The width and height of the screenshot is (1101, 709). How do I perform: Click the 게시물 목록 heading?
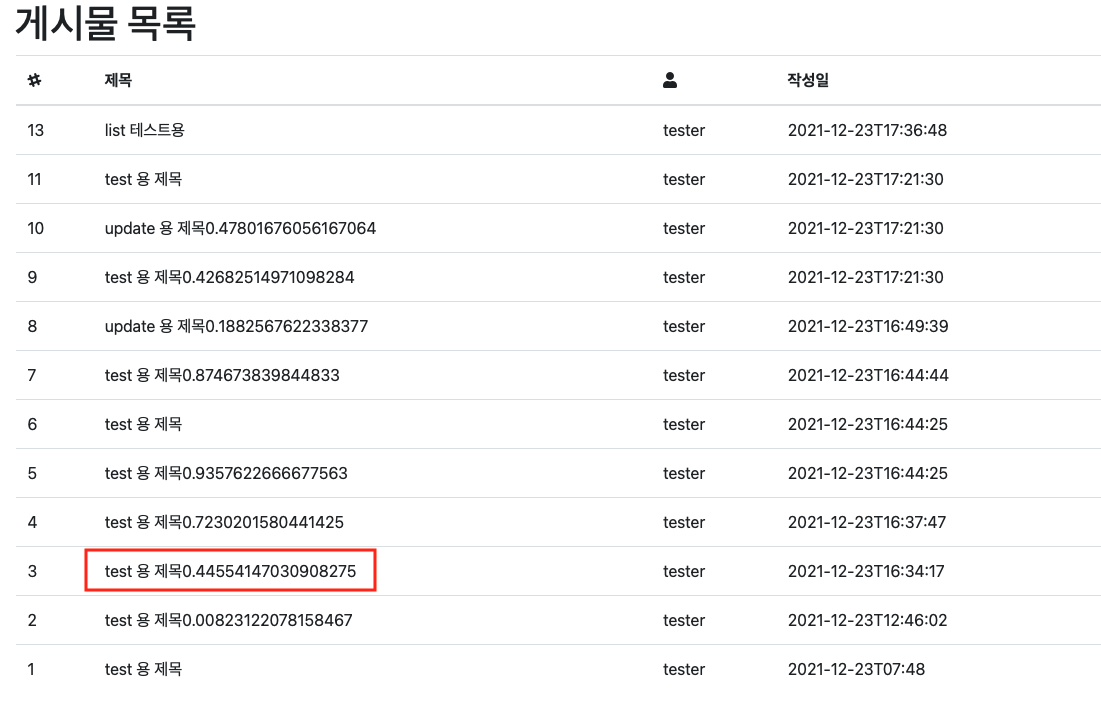click(105, 22)
